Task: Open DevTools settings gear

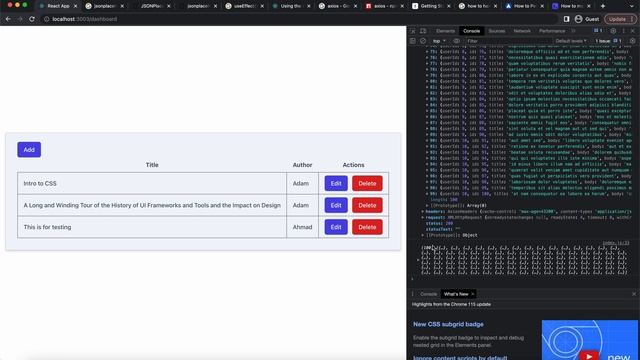Action: click(x=613, y=31)
